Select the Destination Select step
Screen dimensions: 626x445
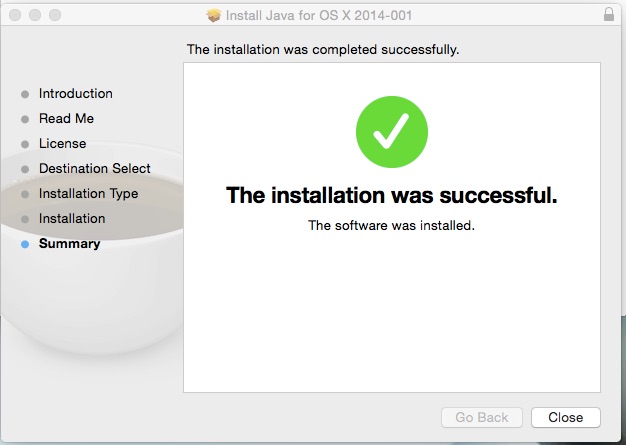[x=95, y=168]
